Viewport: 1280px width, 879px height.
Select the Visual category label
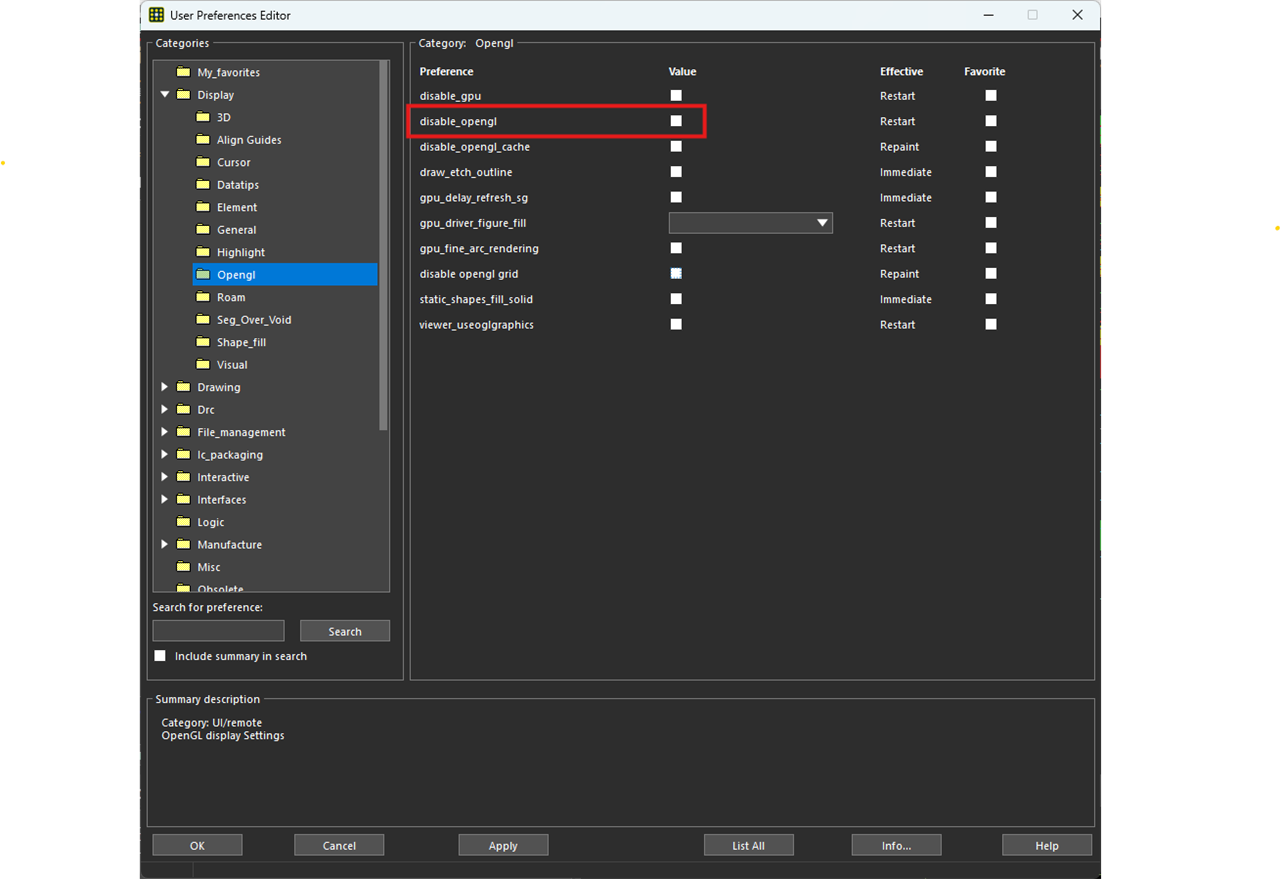(x=232, y=365)
